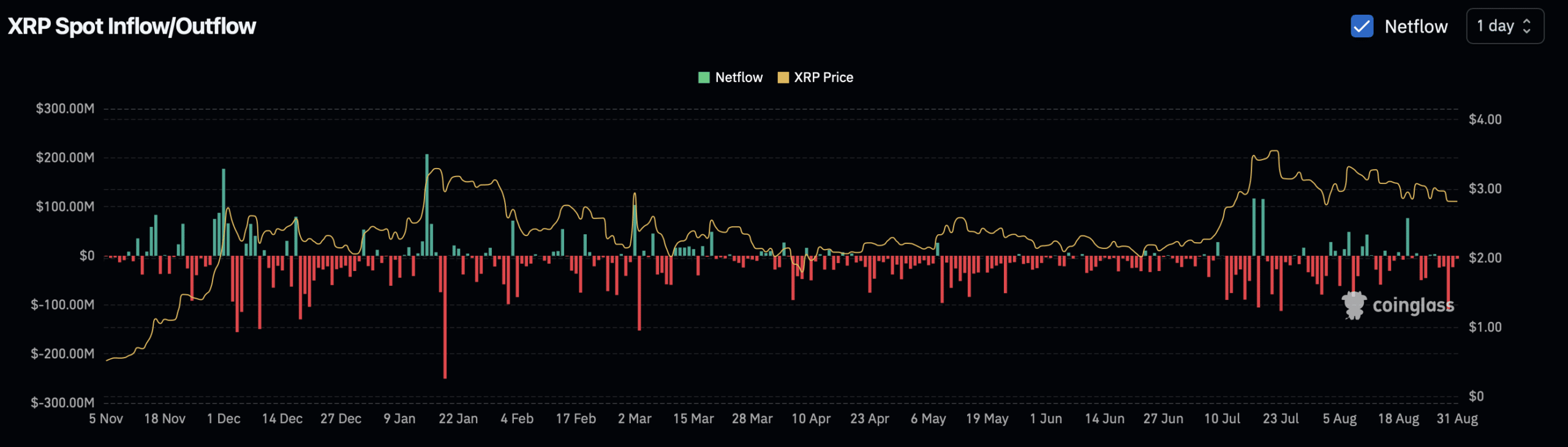Select the tallest green inflow bar in mid-January

click(x=427, y=204)
